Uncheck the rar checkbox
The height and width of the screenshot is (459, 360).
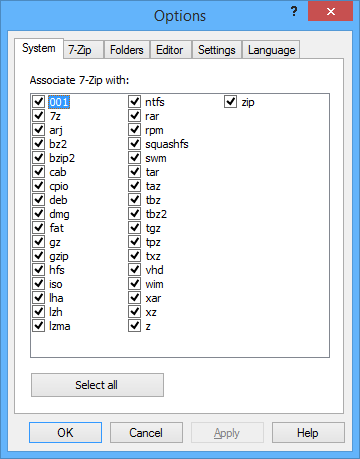(x=134, y=116)
